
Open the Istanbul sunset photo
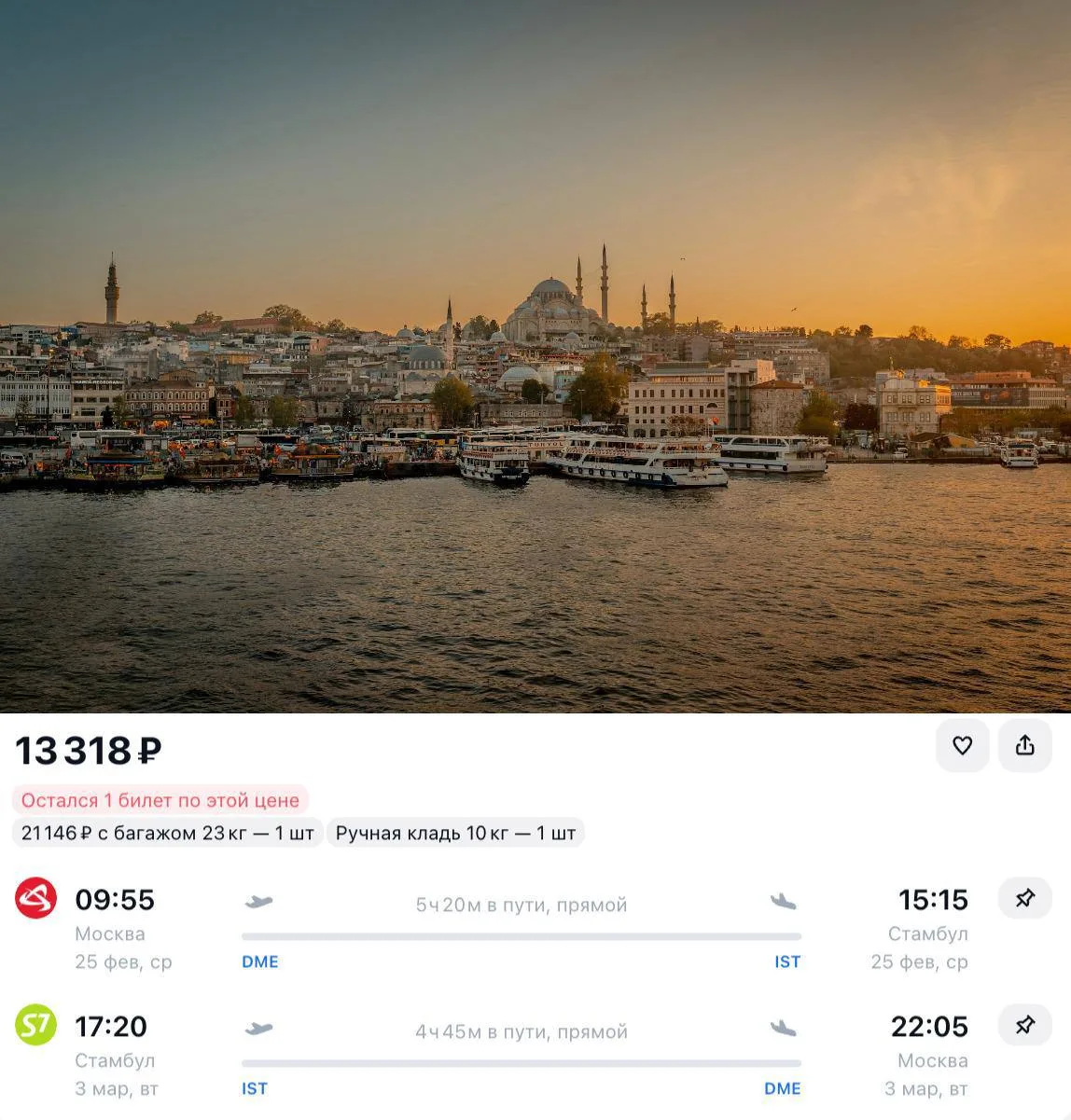click(x=535, y=356)
